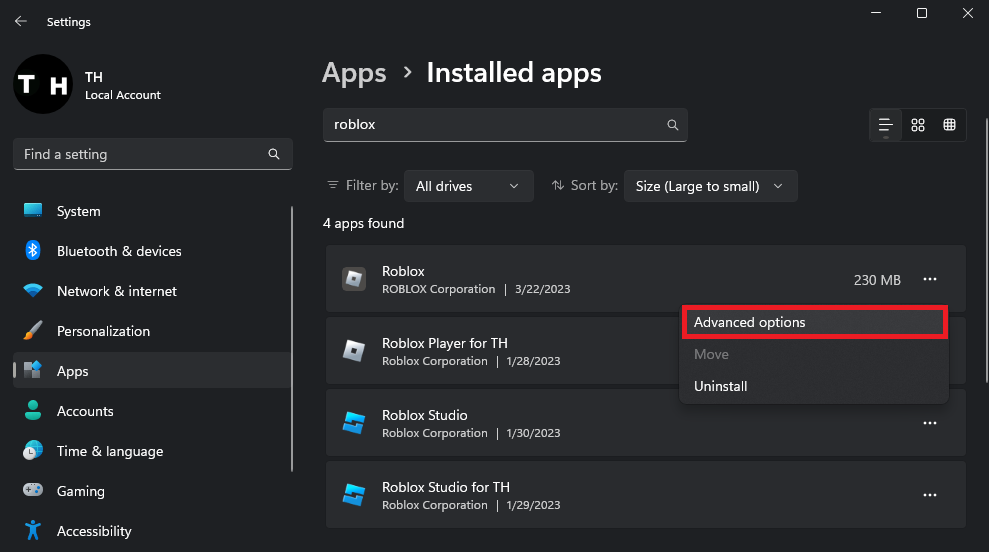This screenshot has width=989, height=552.
Task: Click the TH Local Account profile avatar
Action: [x=42, y=84]
